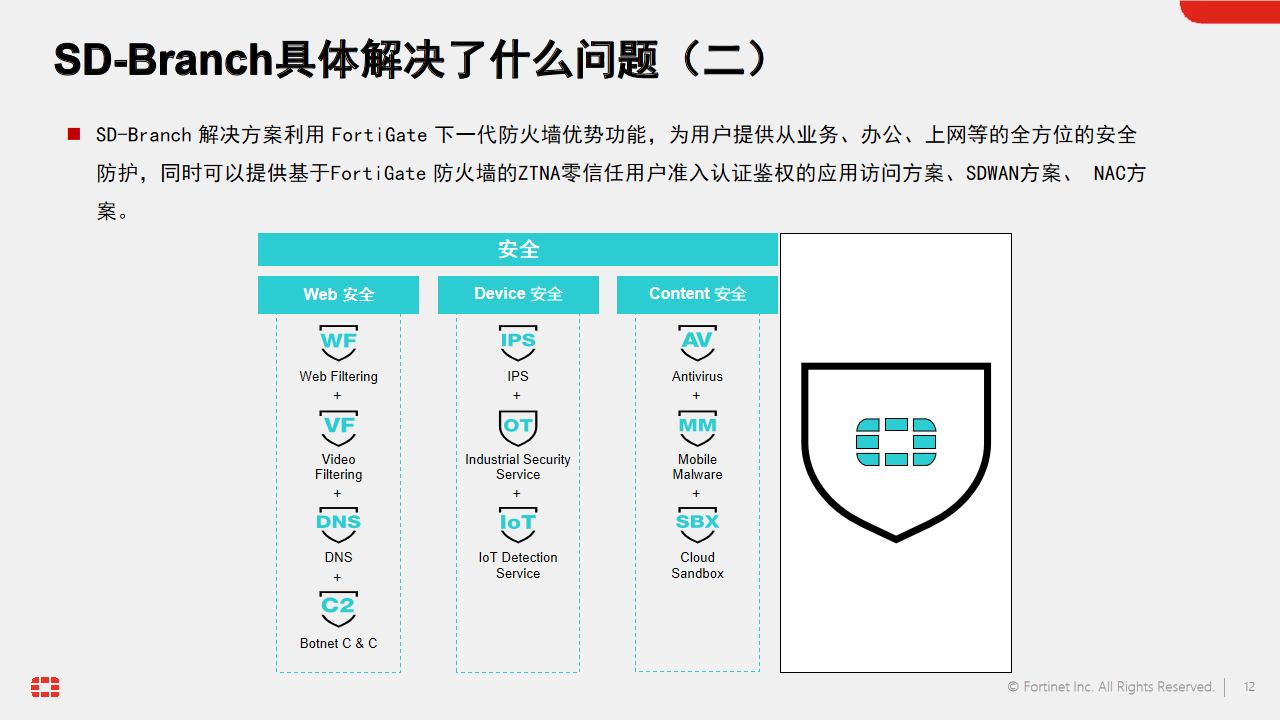Select the large Fortinet shield emblem

tap(895, 450)
